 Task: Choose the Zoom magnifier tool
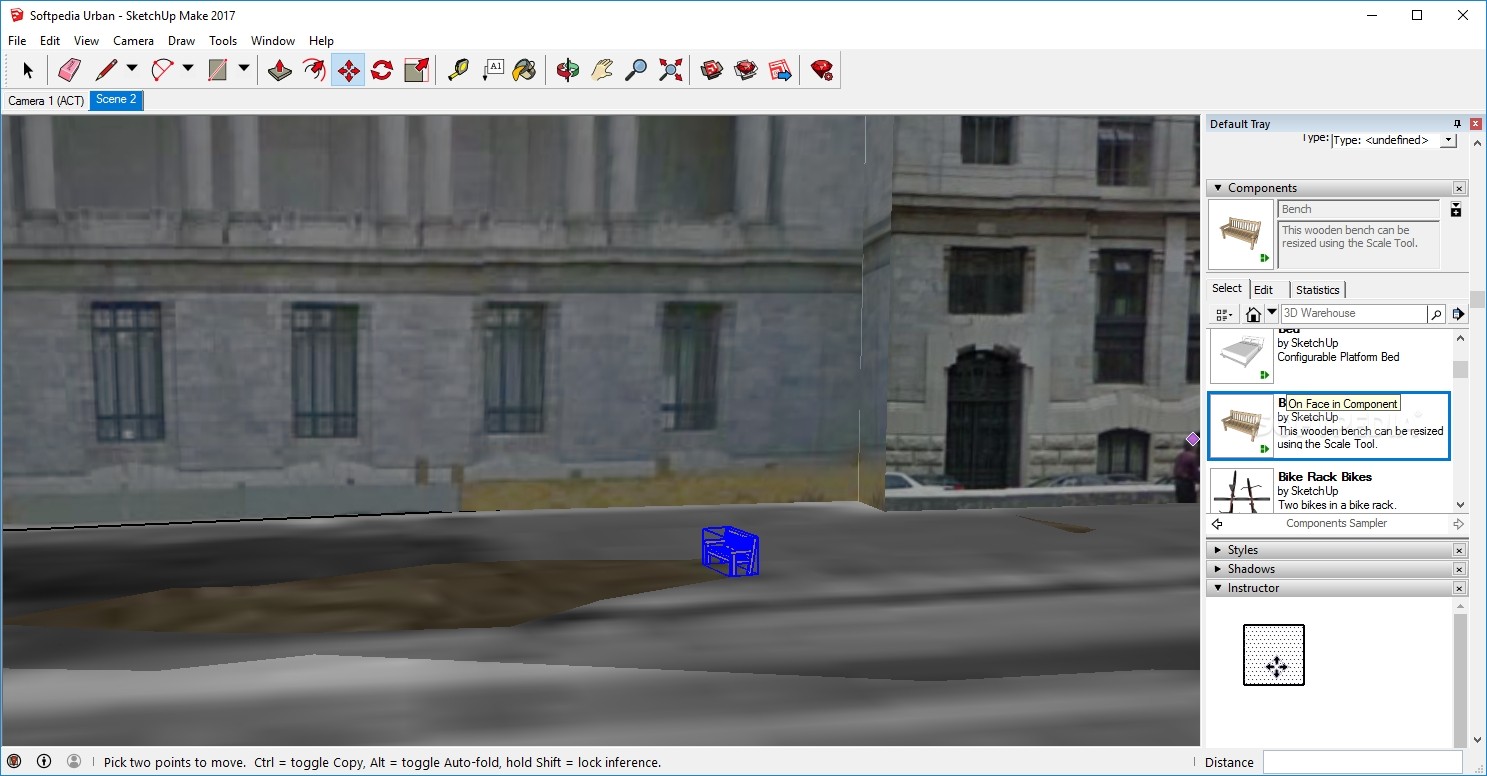pos(636,70)
